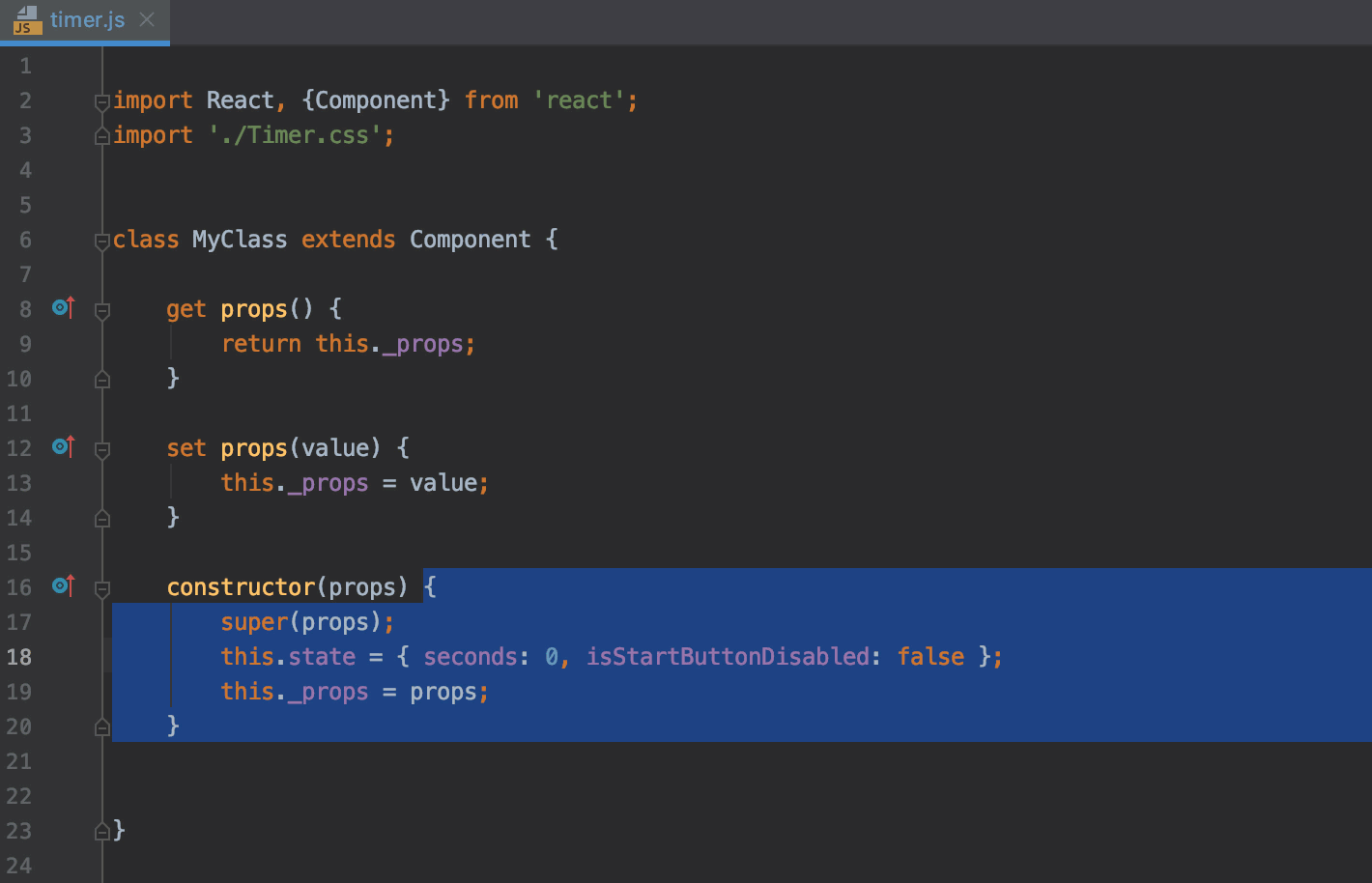The image size is (1372, 883).
Task: Collapse the props getter method
Action: click(101, 308)
